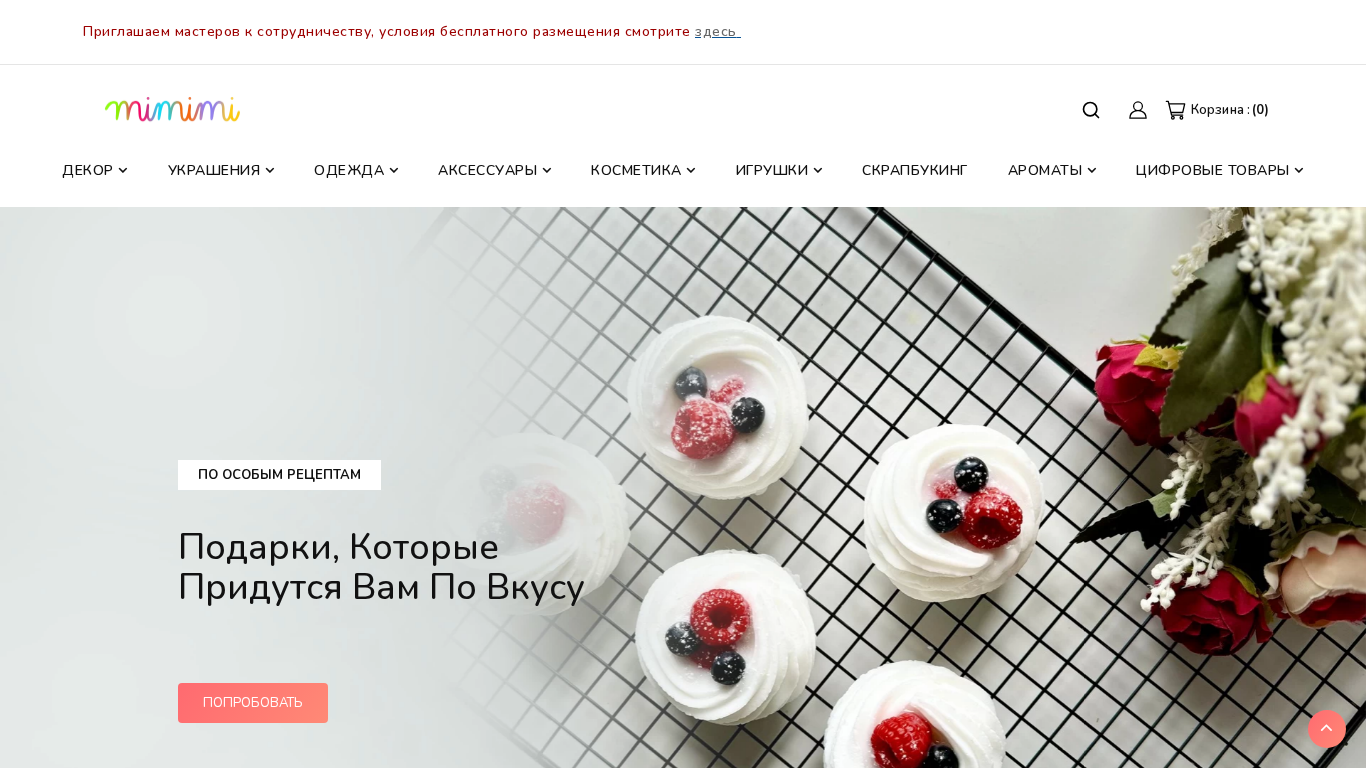Follow the "здесь" link in announcement
The image size is (1366, 768).
pos(717,32)
